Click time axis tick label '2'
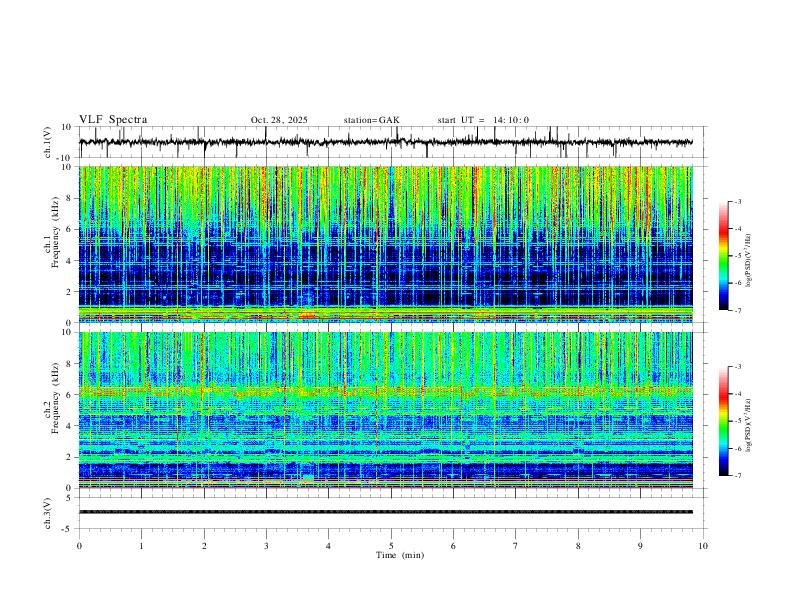Viewport: 792px width, 612px height. [x=204, y=546]
